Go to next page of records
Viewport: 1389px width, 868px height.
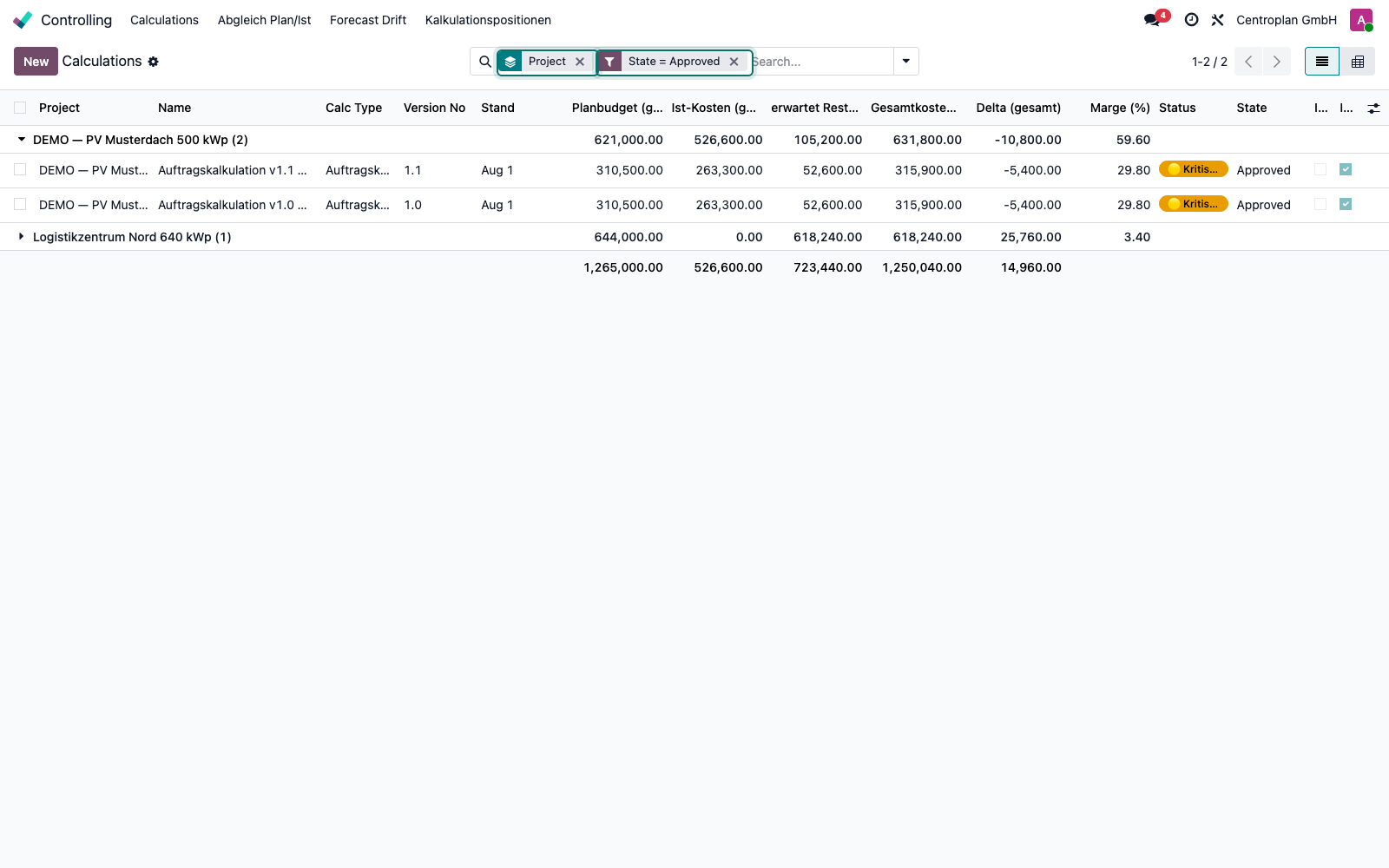(1276, 62)
